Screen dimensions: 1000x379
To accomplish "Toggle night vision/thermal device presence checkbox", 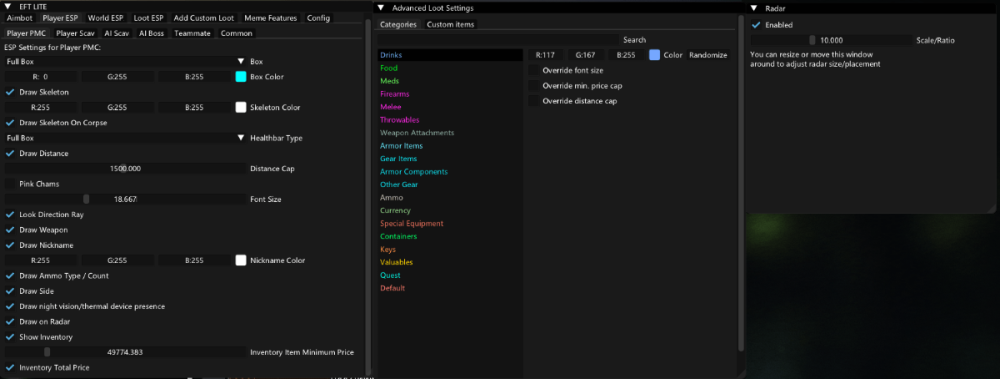I will [x=10, y=306].
